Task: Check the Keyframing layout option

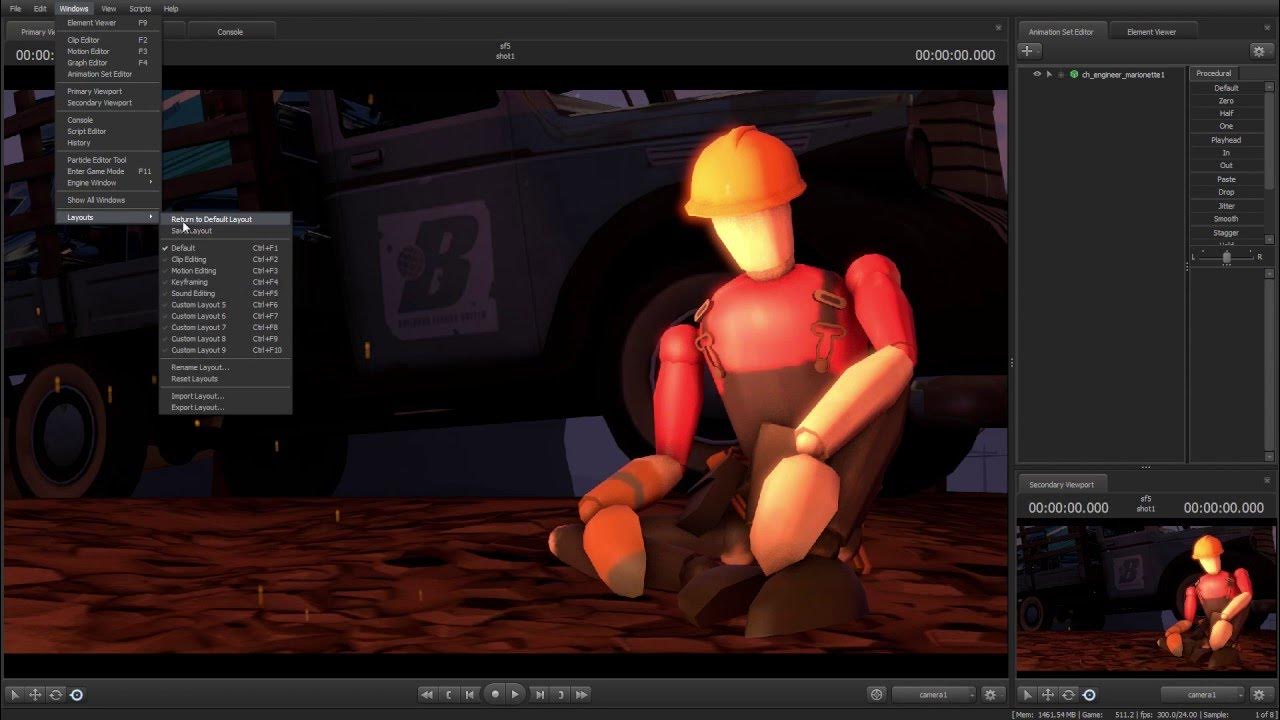Action: pyautogui.click(x=225, y=282)
